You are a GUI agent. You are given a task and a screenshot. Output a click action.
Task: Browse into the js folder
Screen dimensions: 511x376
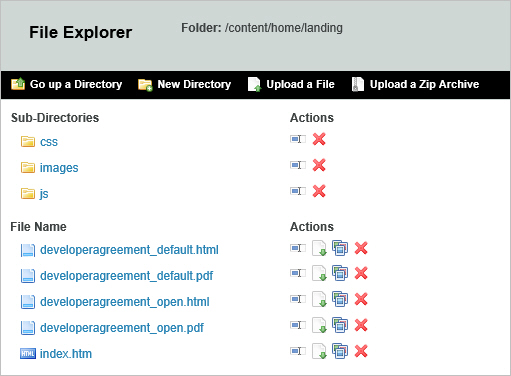(44, 194)
